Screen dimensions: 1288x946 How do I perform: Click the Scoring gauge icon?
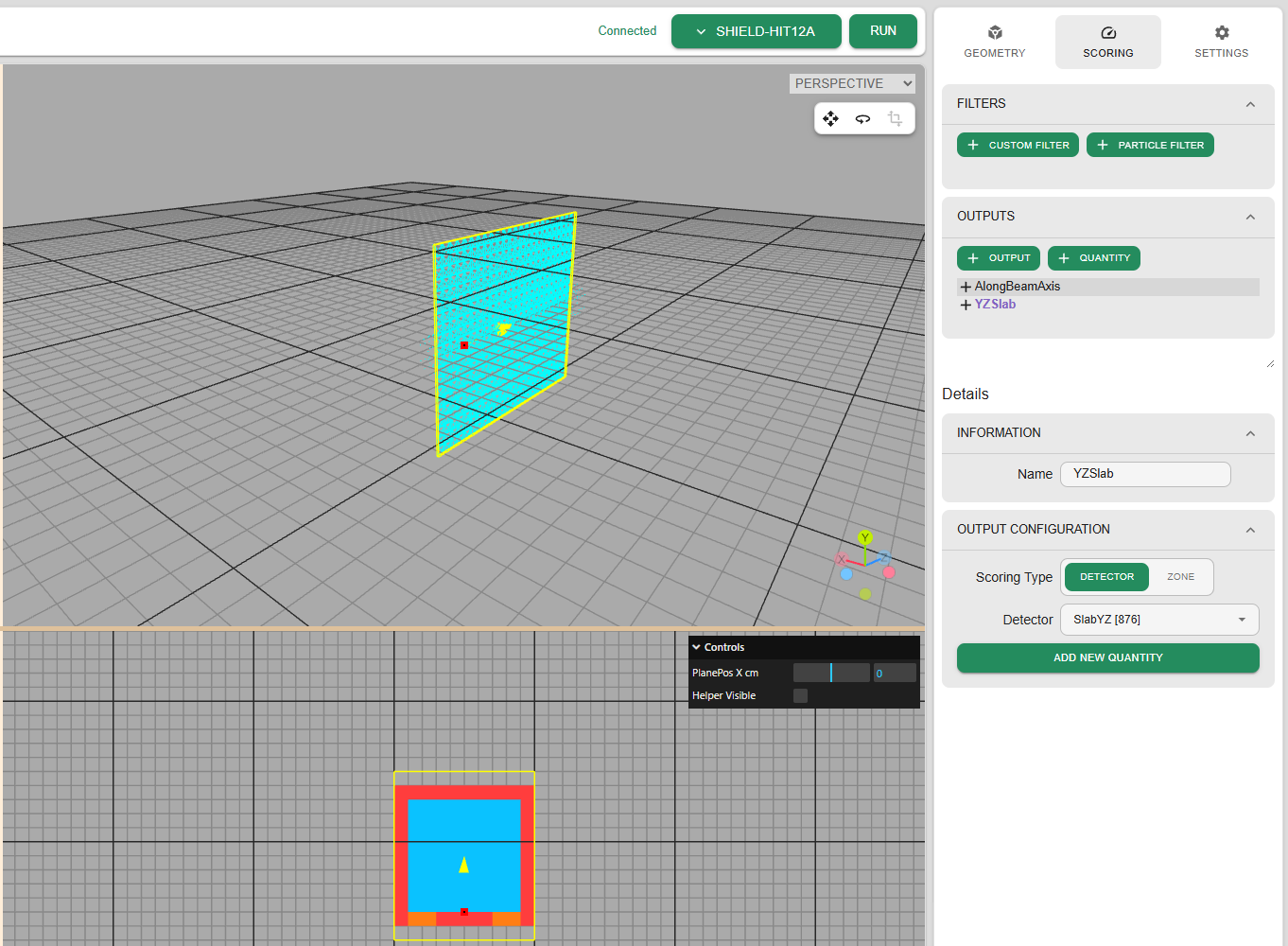[1108, 33]
